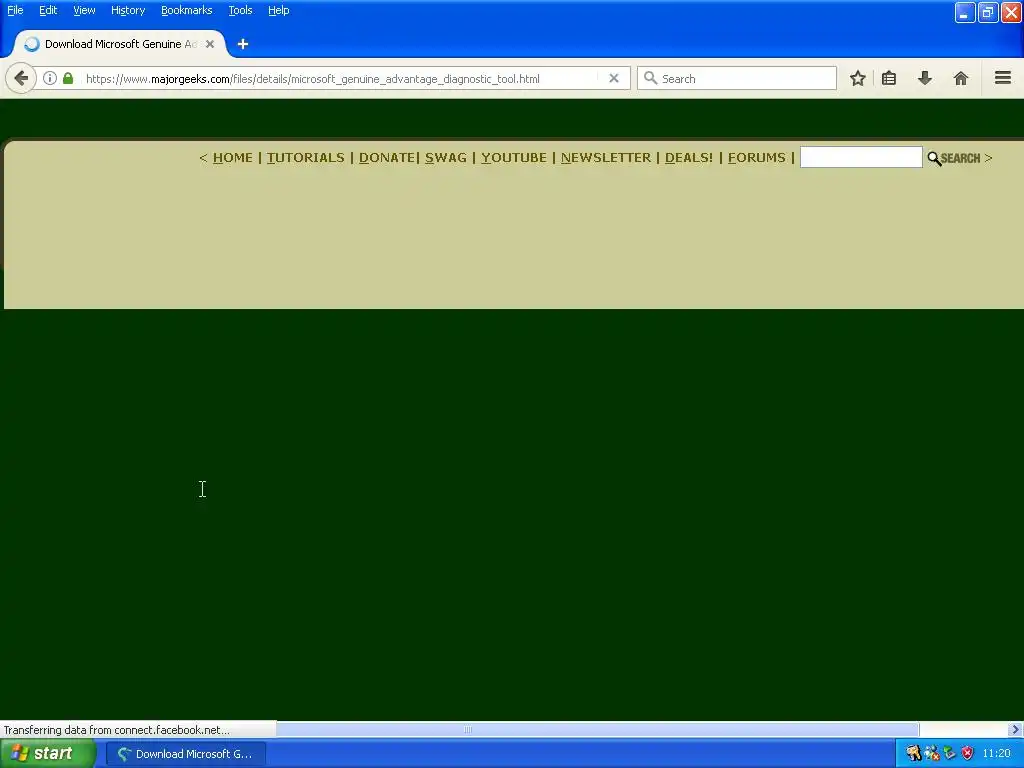Go to the browser home page icon
The height and width of the screenshot is (768, 1024).
[961, 78]
